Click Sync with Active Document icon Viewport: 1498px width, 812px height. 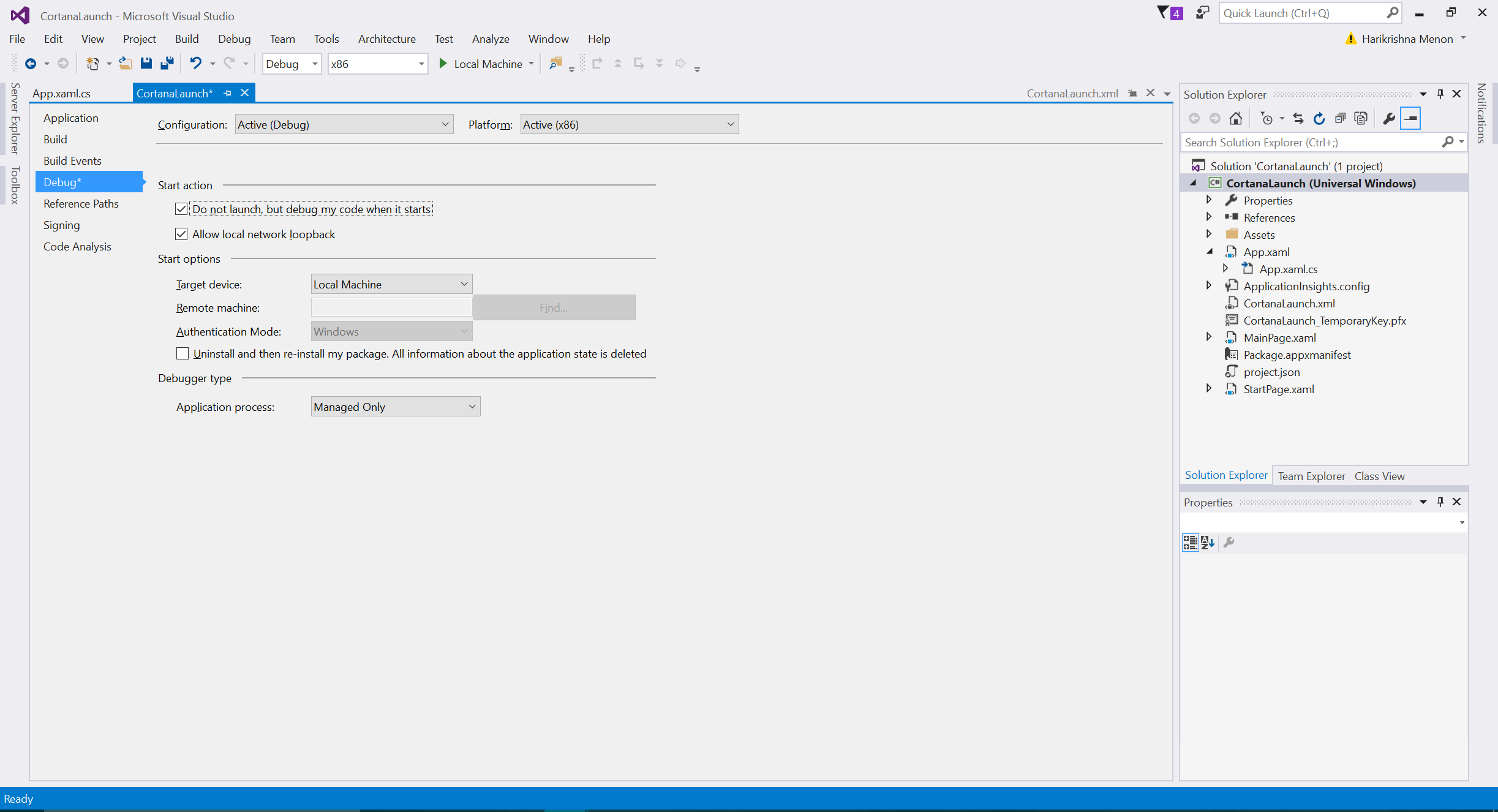tap(1298, 118)
